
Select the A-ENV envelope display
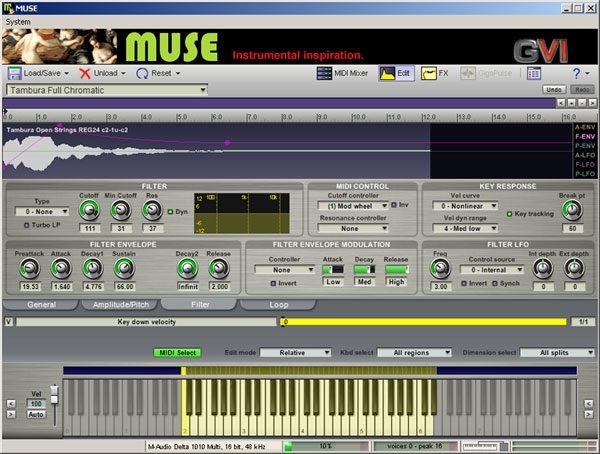tap(585, 127)
